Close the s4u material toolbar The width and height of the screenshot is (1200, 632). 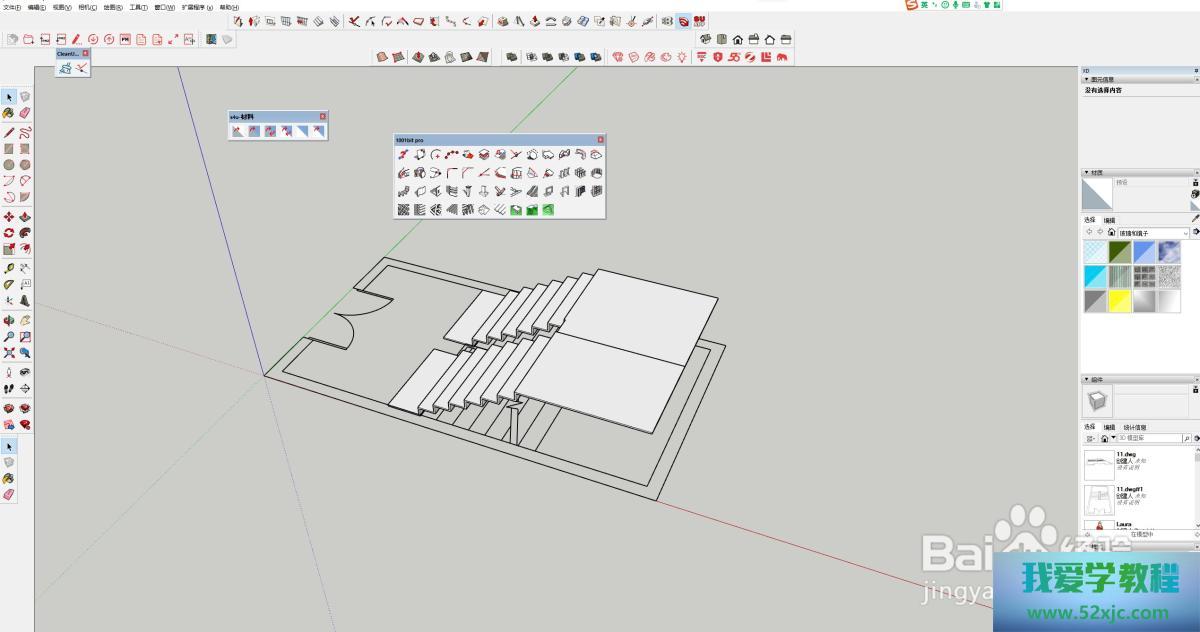click(322, 116)
